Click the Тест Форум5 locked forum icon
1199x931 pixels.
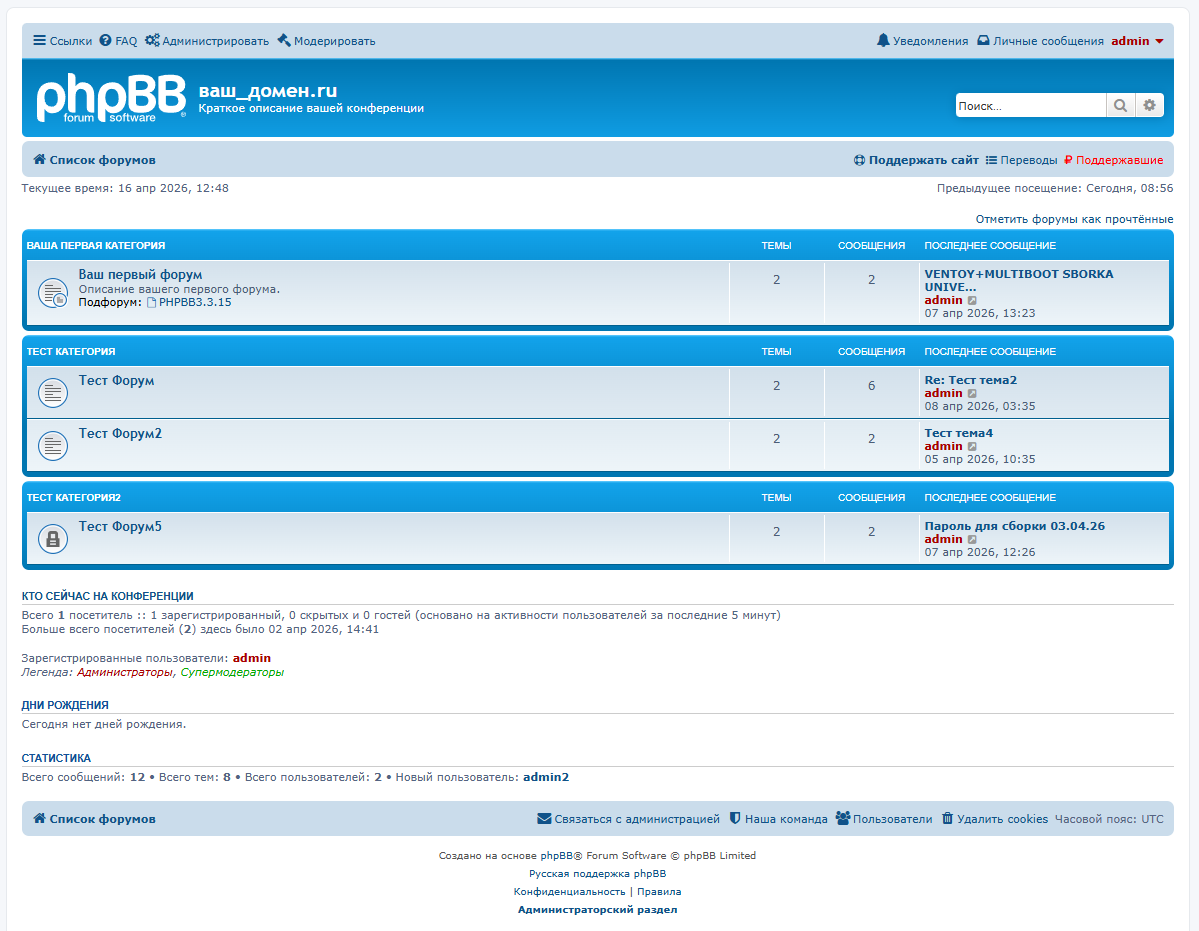click(52, 539)
